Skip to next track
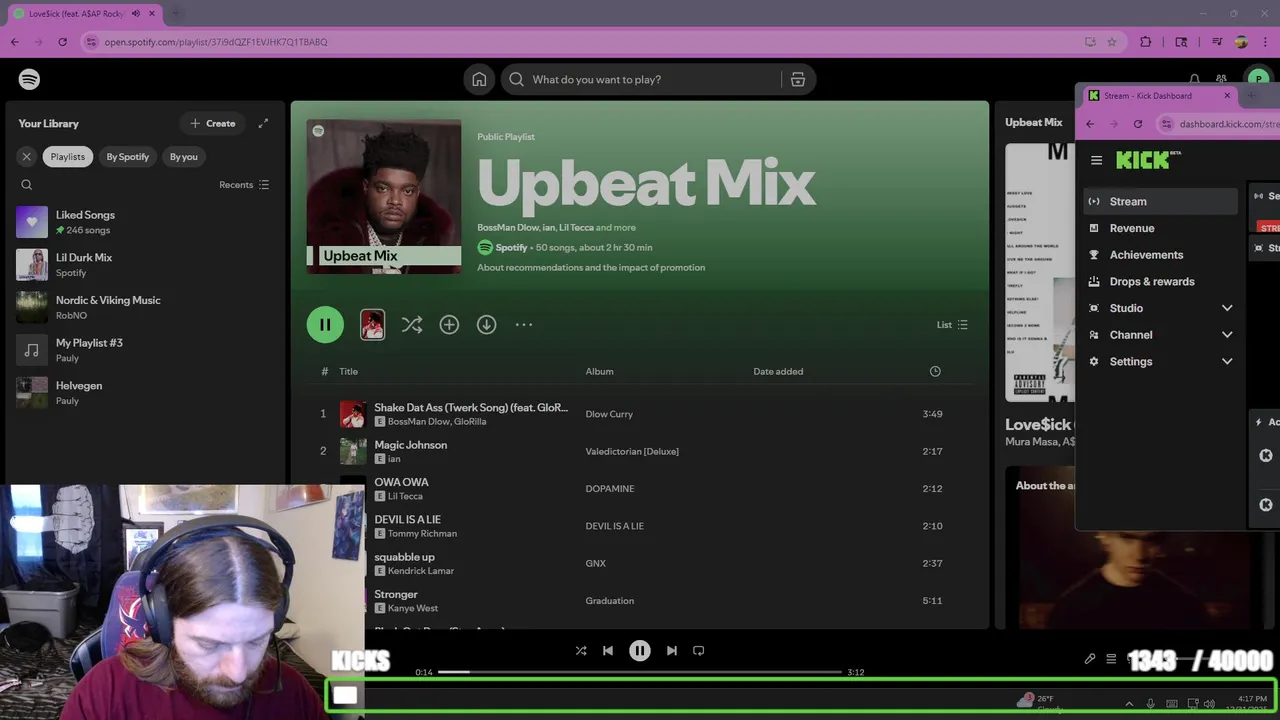The height and width of the screenshot is (720, 1280). pyautogui.click(x=672, y=650)
